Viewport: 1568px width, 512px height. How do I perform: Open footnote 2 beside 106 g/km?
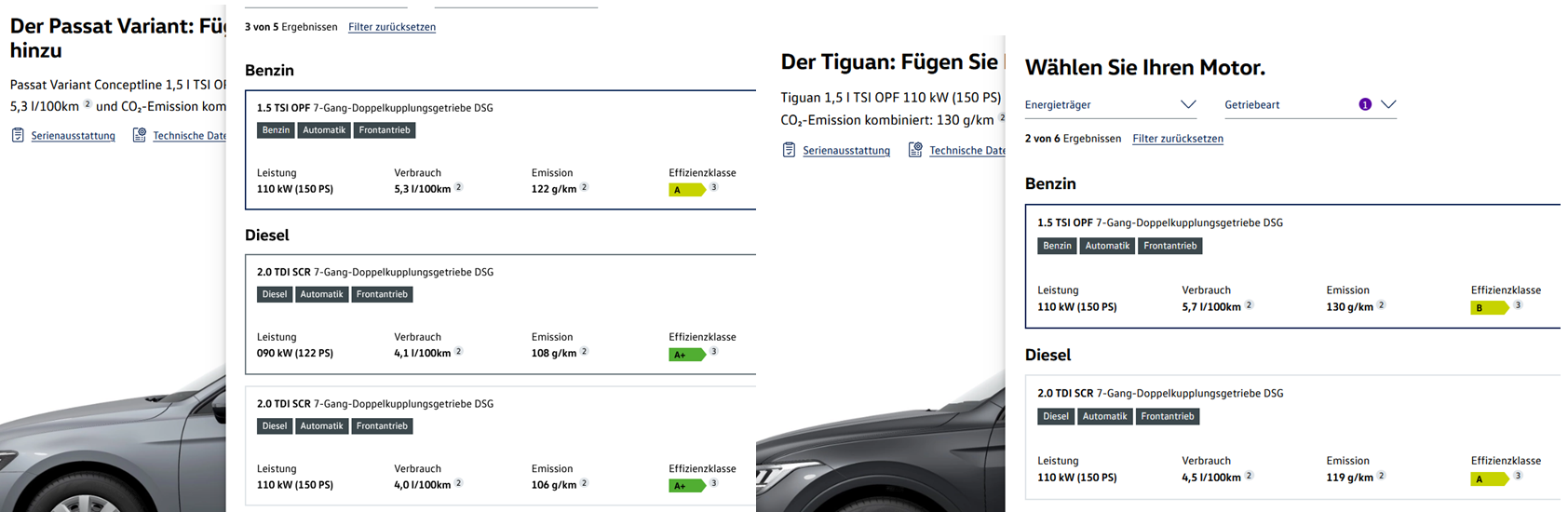pyautogui.click(x=585, y=483)
